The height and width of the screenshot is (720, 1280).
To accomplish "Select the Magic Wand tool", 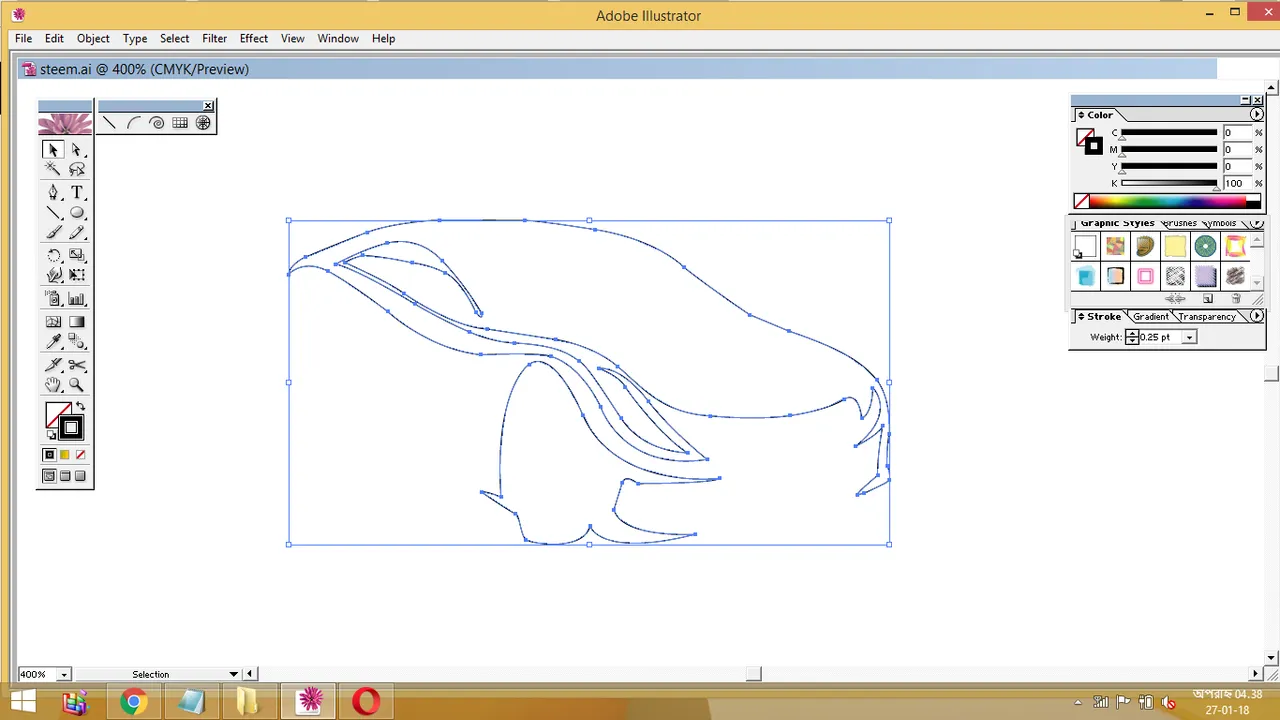I will [53, 168].
